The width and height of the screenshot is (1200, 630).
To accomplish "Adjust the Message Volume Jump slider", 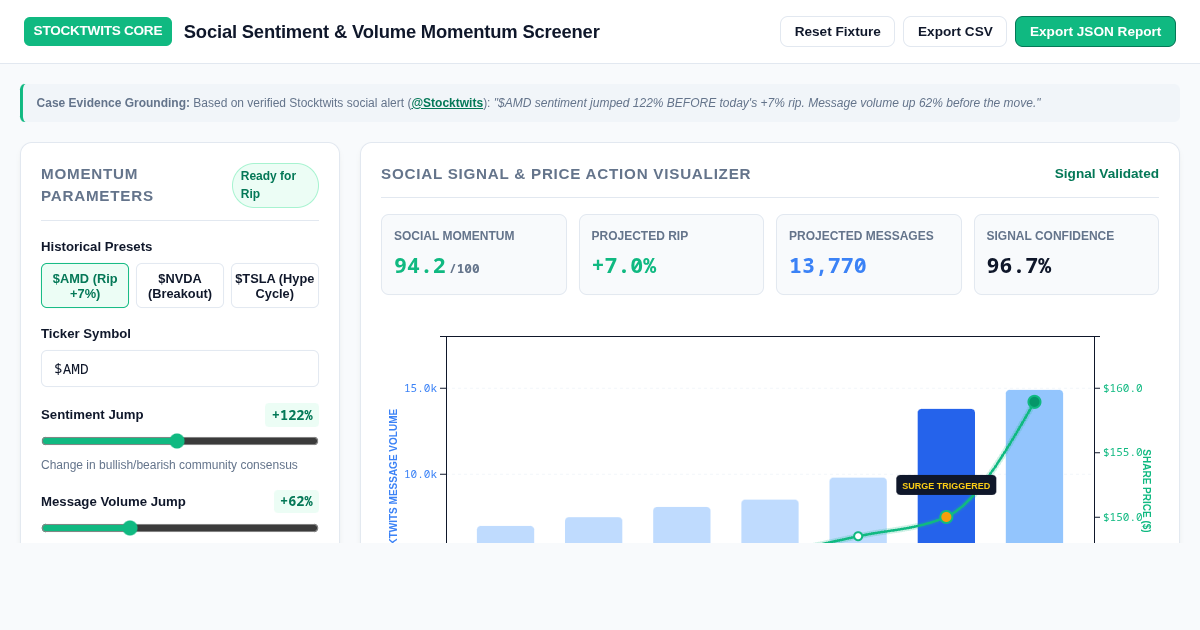I will coord(180,528).
